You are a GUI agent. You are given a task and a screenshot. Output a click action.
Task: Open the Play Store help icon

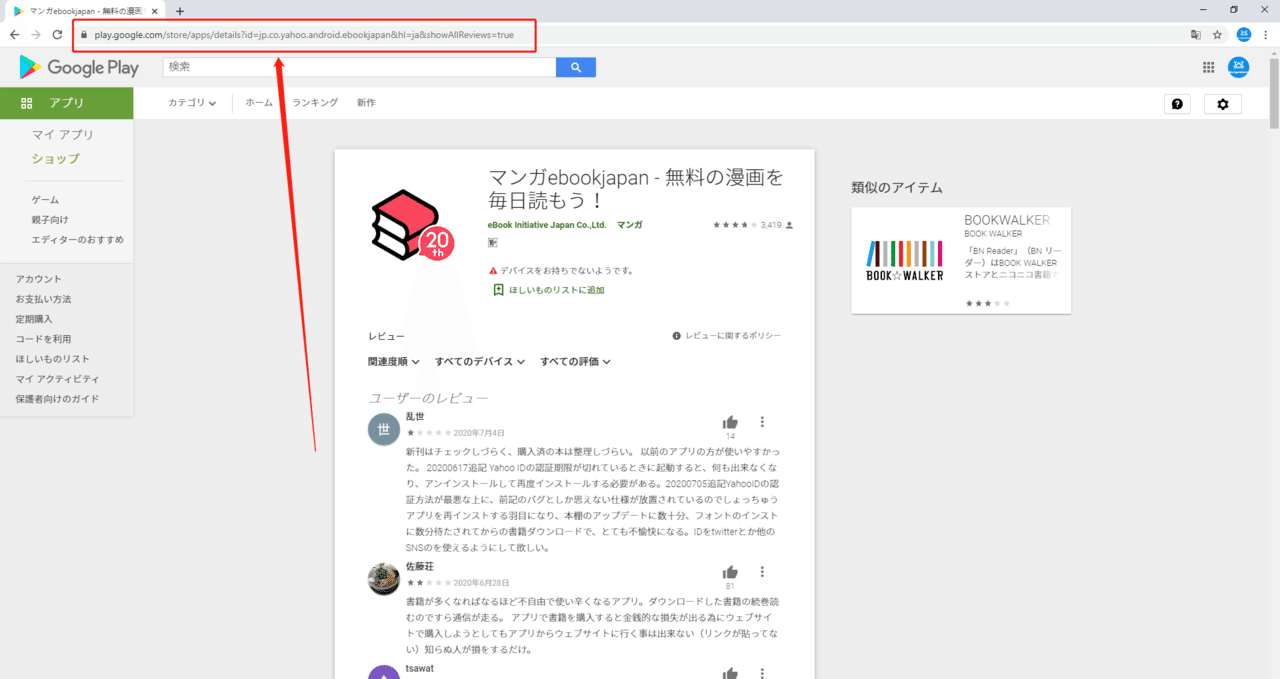pos(1177,104)
